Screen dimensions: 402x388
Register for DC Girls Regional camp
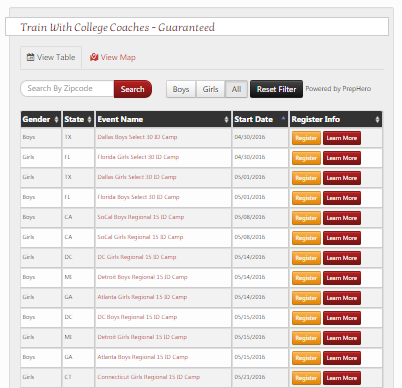pos(306,258)
